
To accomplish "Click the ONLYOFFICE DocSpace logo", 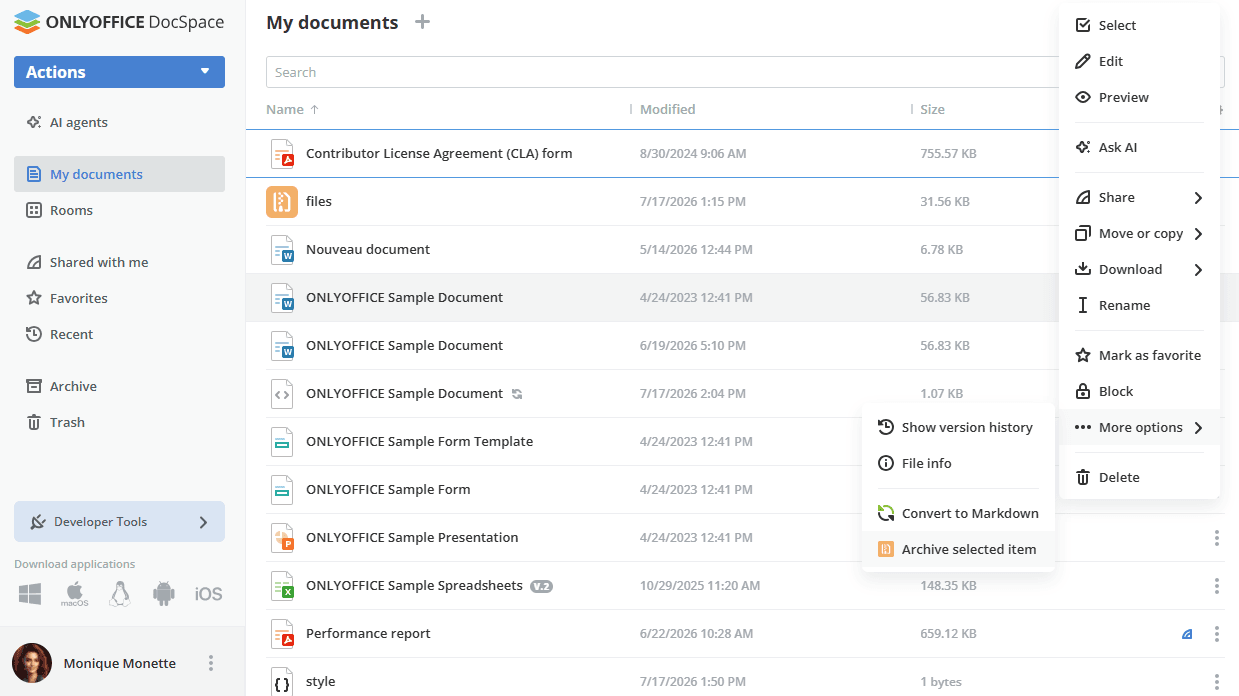I will [119, 22].
